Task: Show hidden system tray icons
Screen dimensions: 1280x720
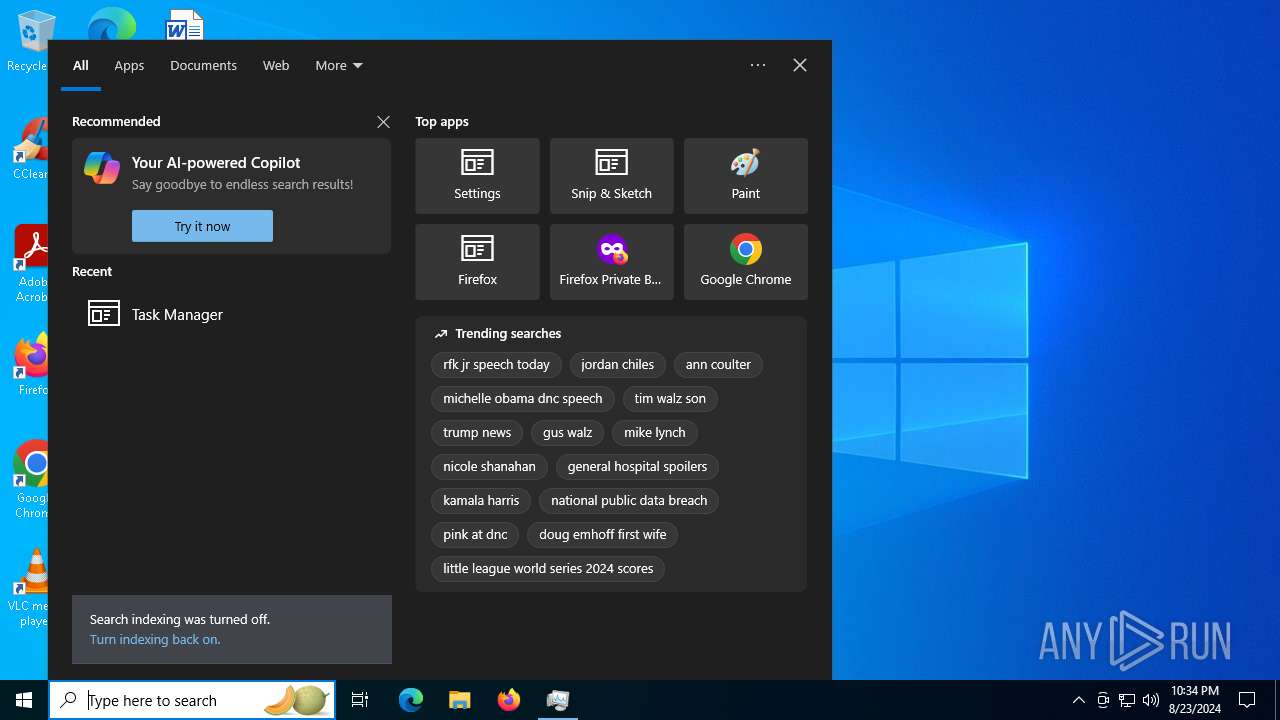Action: click(1078, 700)
